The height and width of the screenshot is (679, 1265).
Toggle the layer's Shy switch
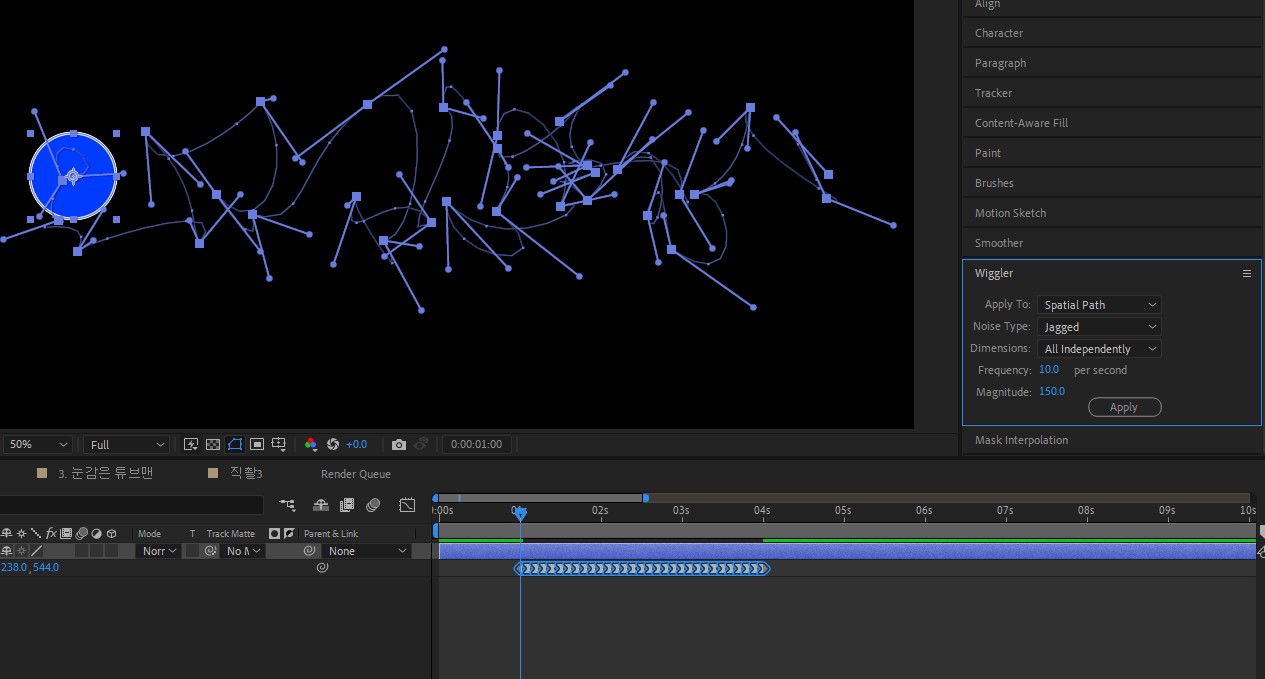coord(7,551)
